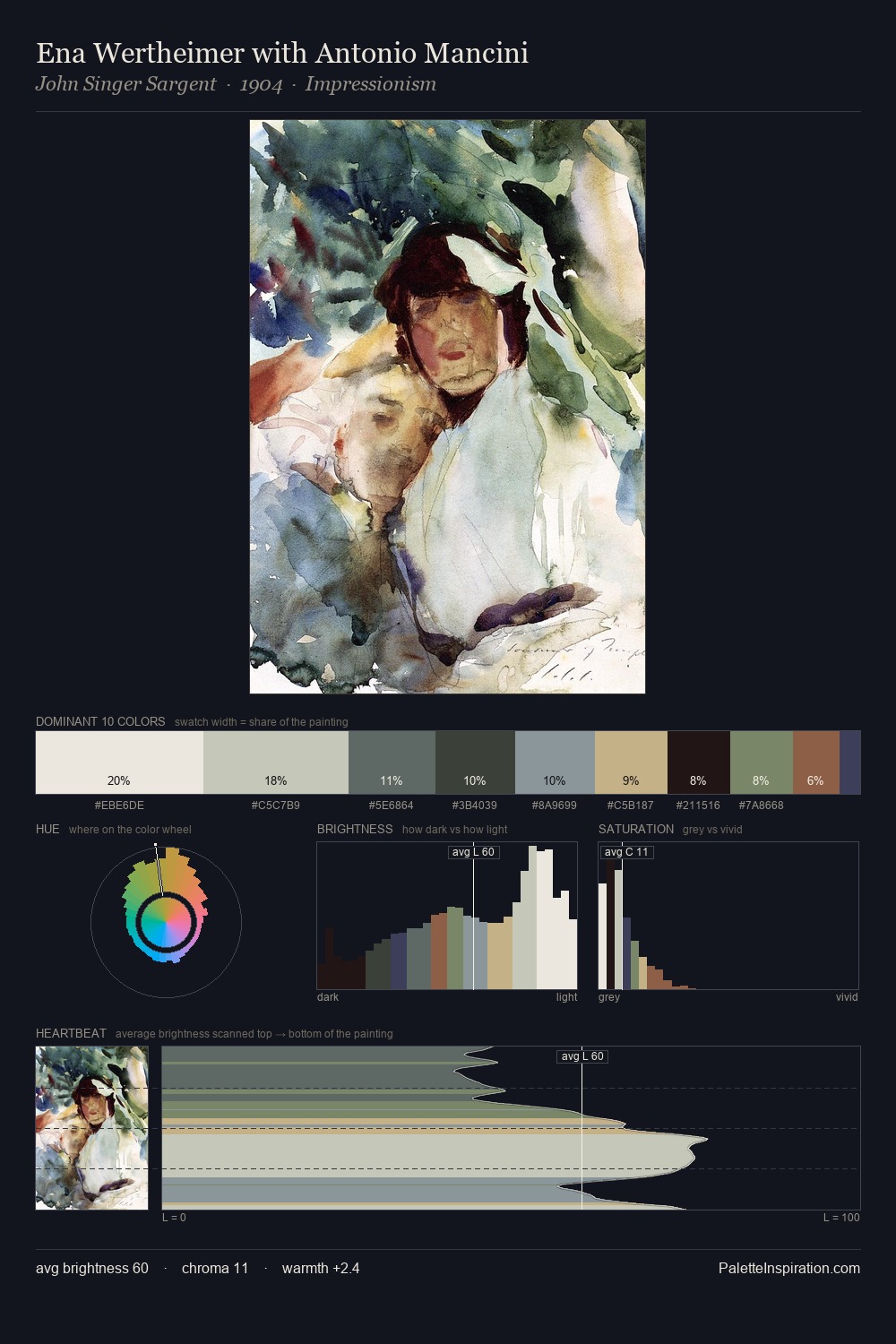Click the 'chroma 11' footer stat
This screenshot has height=1344, width=896.
[x=215, y=1268]
